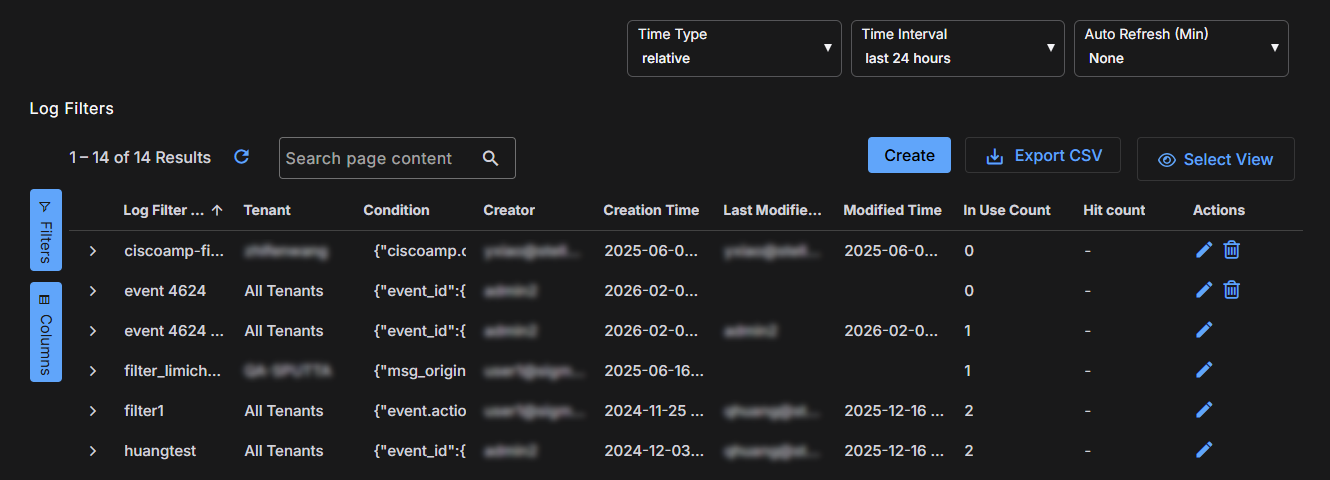This screenshot has width=1330, height=480.
Task: Refresh the log filters results list
Action: 241,157
